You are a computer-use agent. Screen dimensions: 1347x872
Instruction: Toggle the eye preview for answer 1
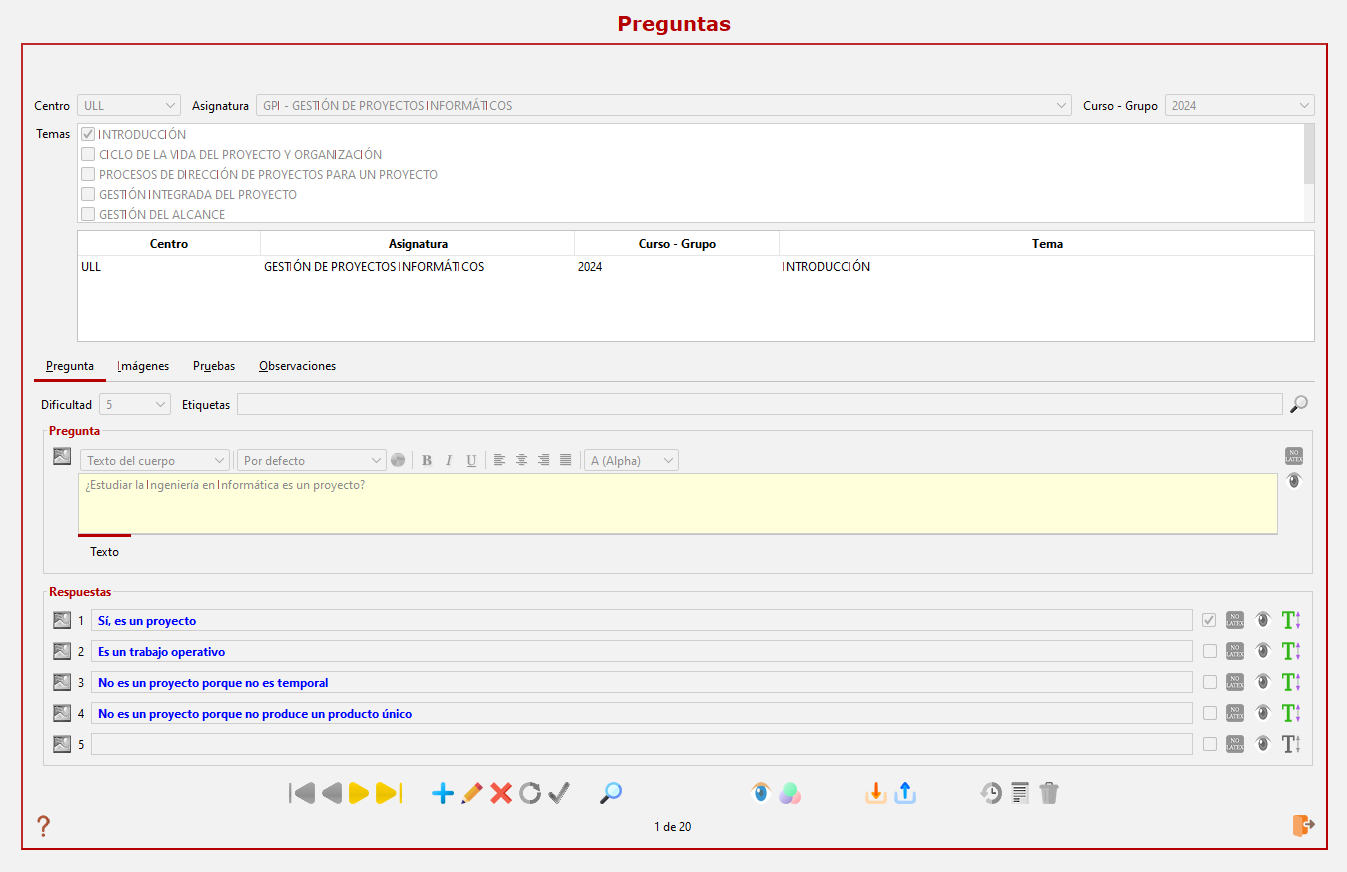(1262, 620)
